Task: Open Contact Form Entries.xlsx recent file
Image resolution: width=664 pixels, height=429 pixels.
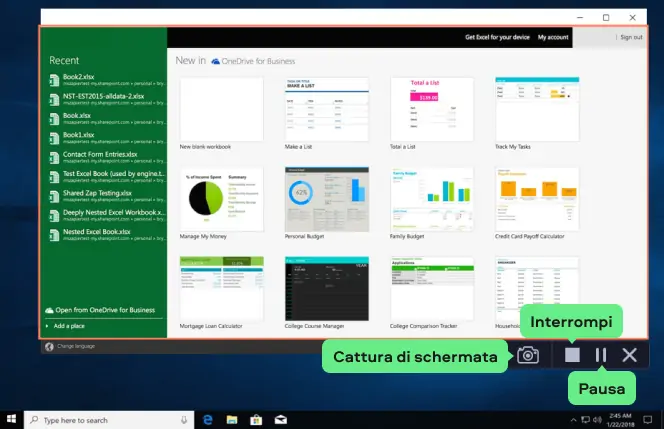Action: (x=107, y=157)
